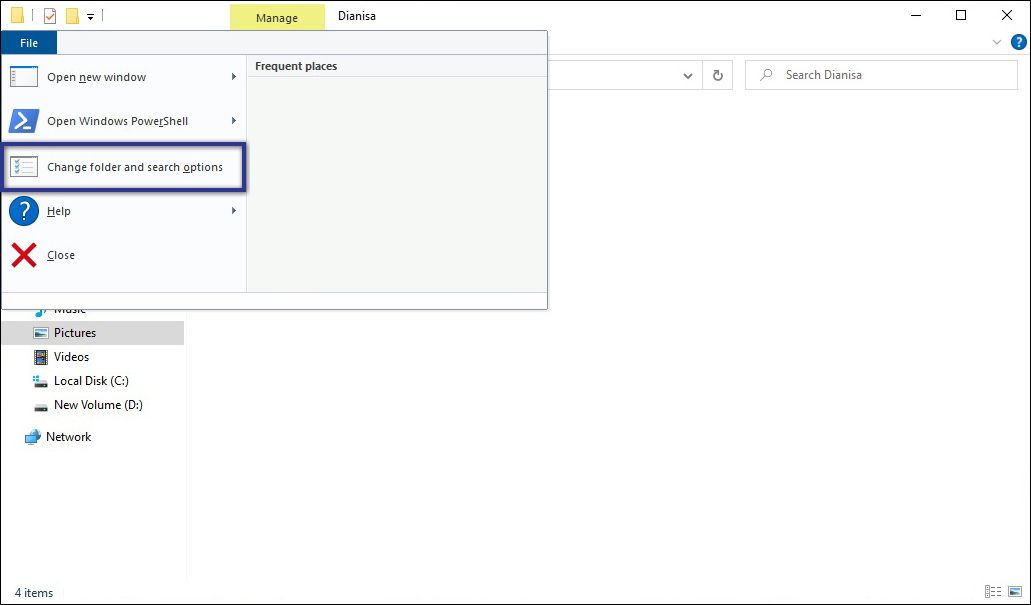Click the refresh icon next to address bar
This screenshot has height=605, width=1031.
pos(717,74)
